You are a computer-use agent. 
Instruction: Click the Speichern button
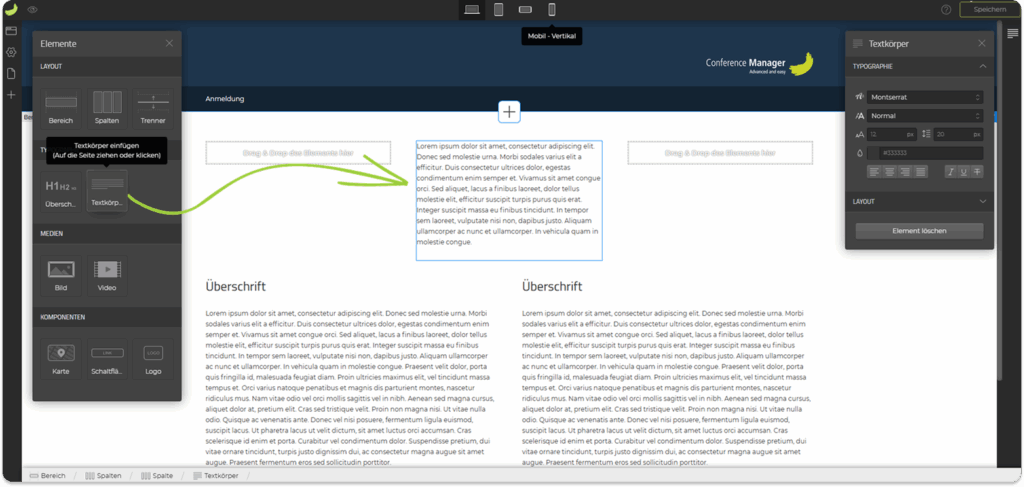tap(988, 9)
